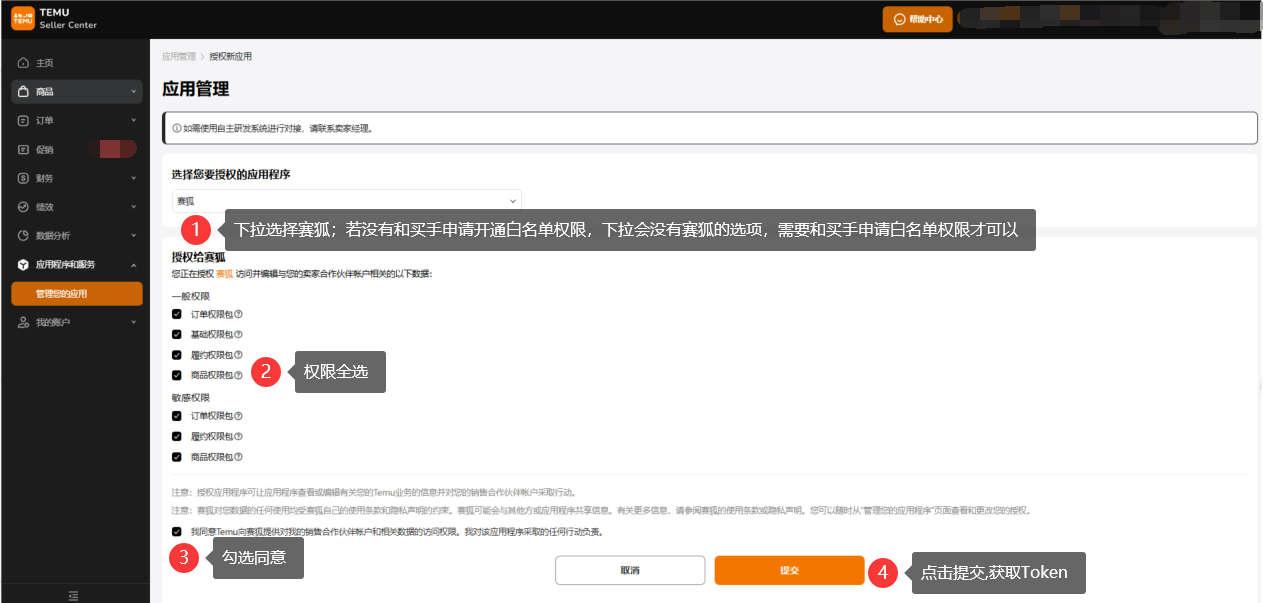Expand the 财务 menu chevron
The height and width of the screenshot is (603, 1263).
[133, 178]
